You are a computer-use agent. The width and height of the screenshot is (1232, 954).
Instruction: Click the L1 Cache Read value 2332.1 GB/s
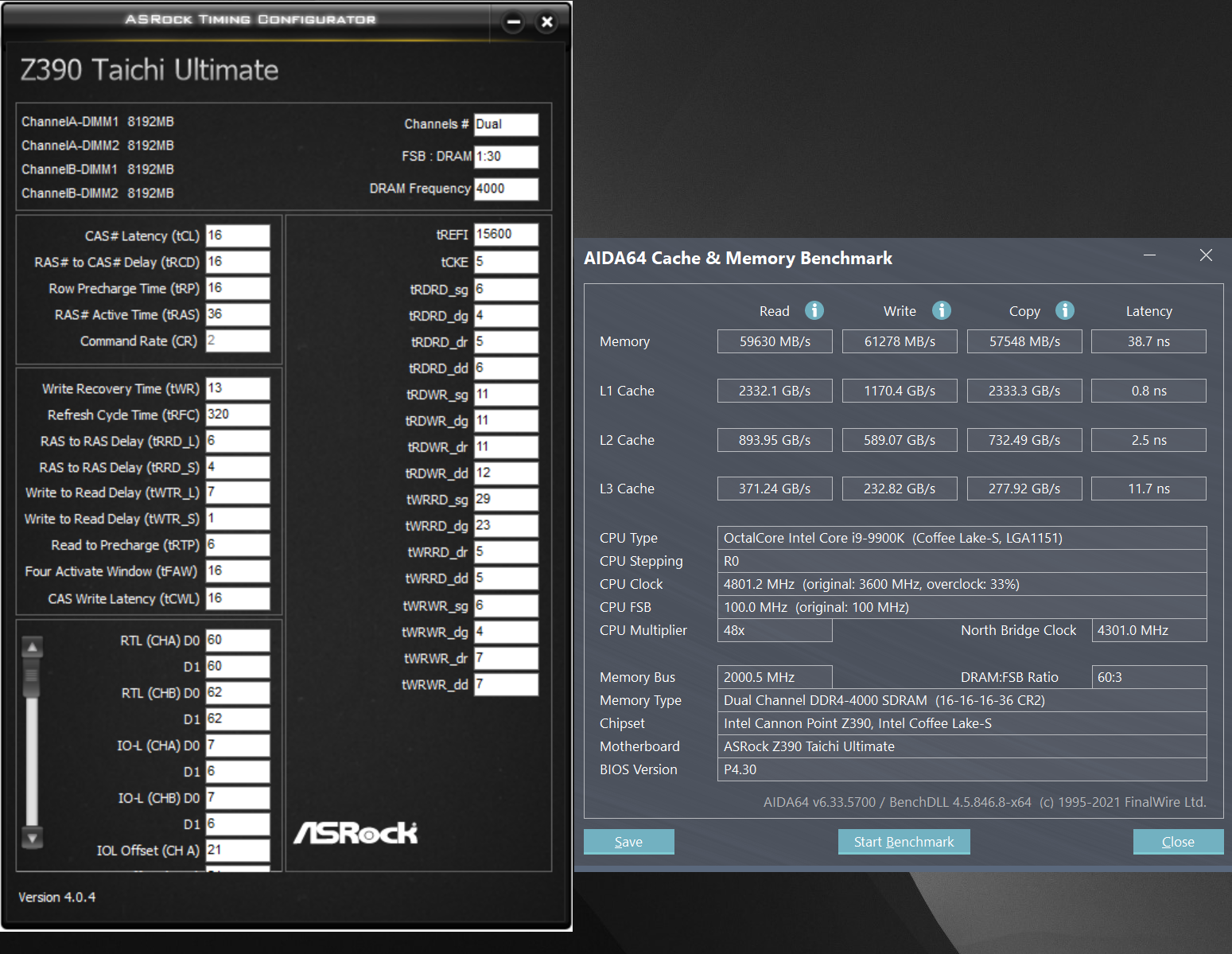point(775,391)
